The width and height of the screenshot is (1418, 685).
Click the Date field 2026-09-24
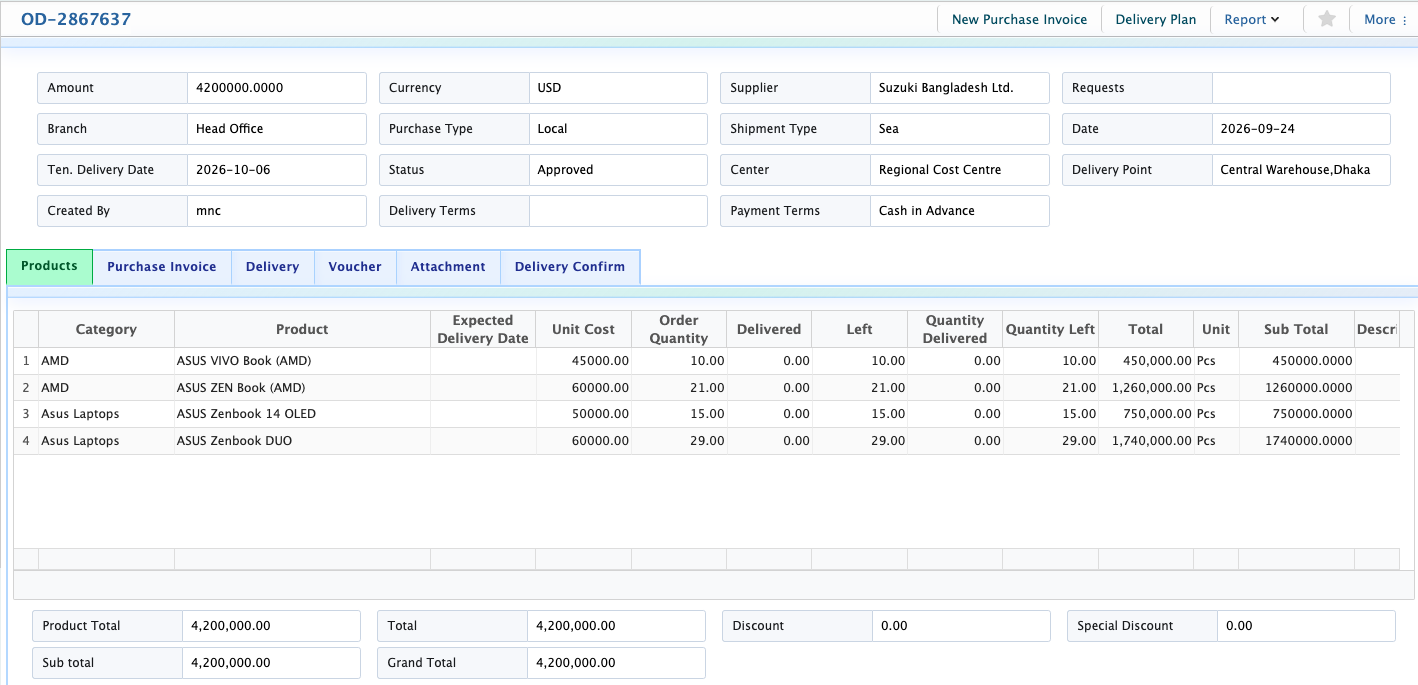1301,129
